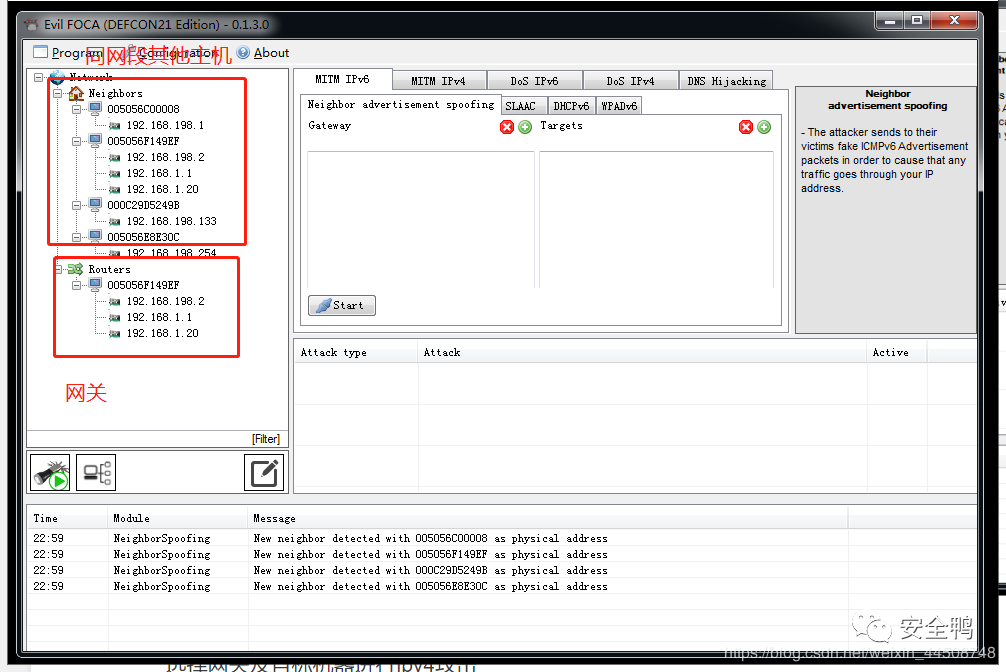Click computer icon of 000C29D5249B
The width and height of the screenshot is (1006, 672).
coord(96,205)
